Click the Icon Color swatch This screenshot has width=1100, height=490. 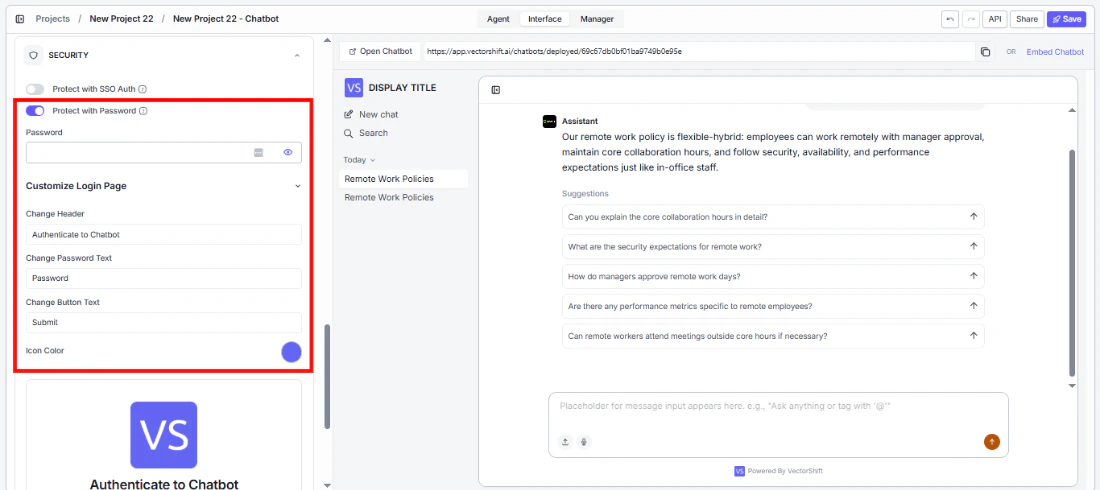click(291, 352)
